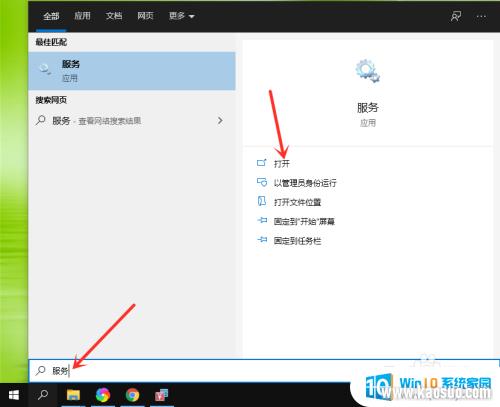
Task: Click the feedback icon in search header
Action: click(456, 16)
